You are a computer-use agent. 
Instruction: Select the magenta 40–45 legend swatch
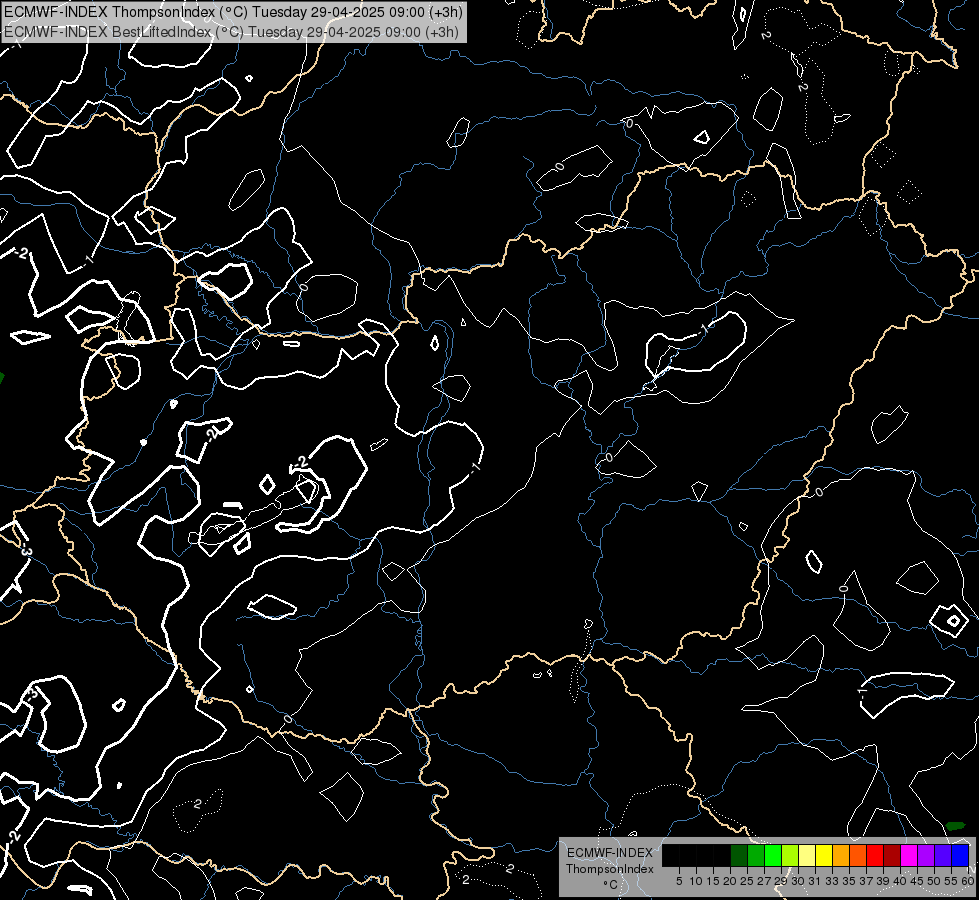910,855
